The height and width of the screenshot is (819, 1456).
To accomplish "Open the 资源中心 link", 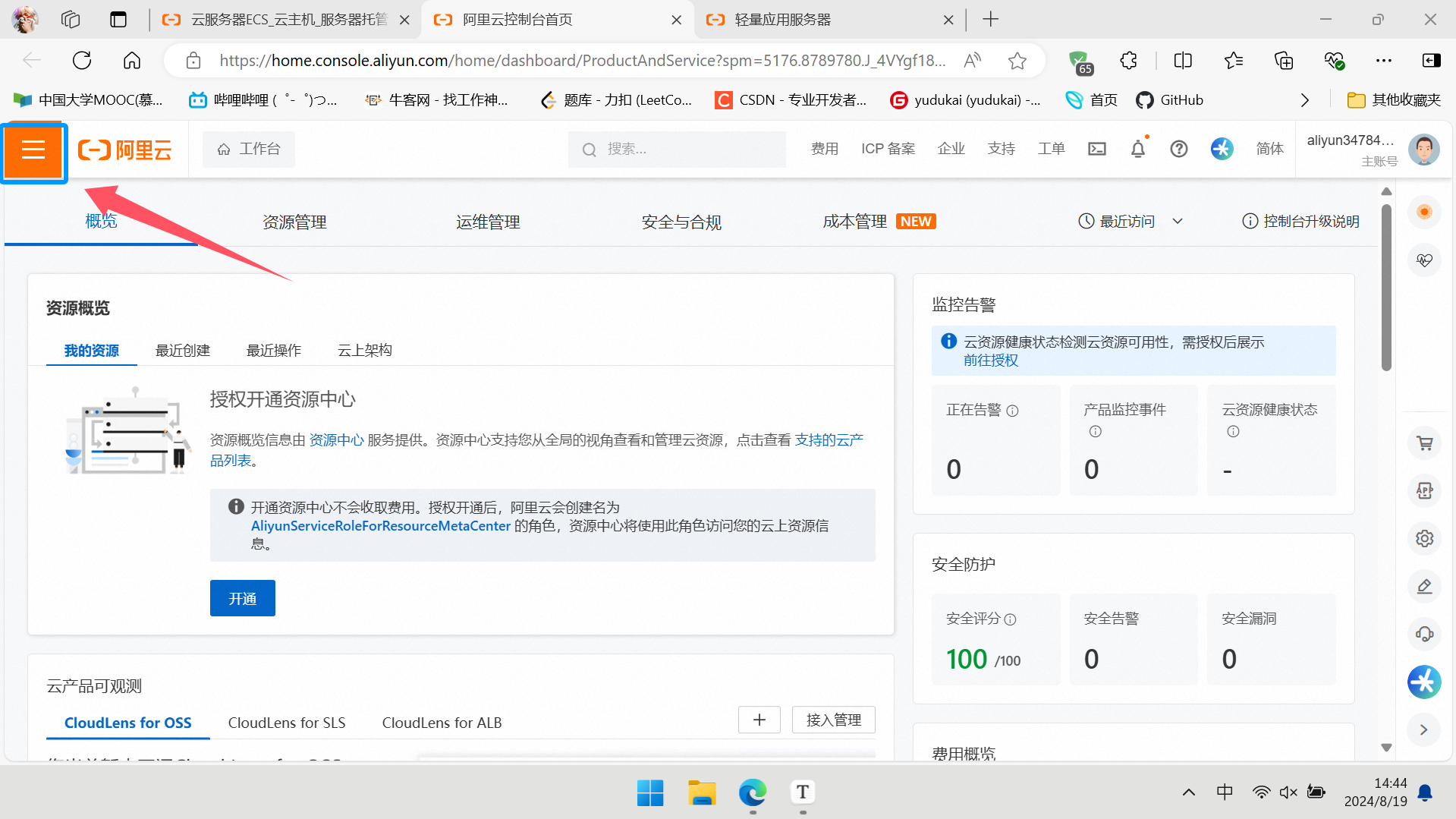I will 336,440.
